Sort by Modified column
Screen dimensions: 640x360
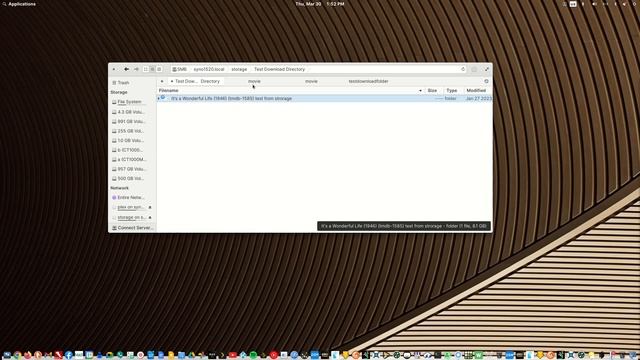476,90
